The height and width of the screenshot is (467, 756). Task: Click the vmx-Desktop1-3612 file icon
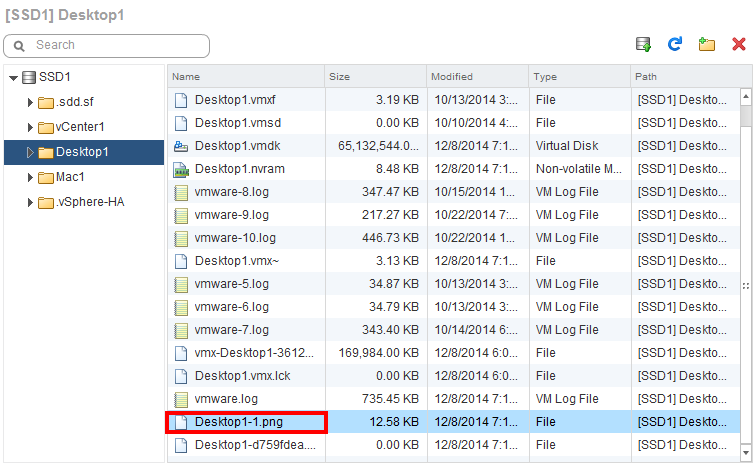point(181,353)
